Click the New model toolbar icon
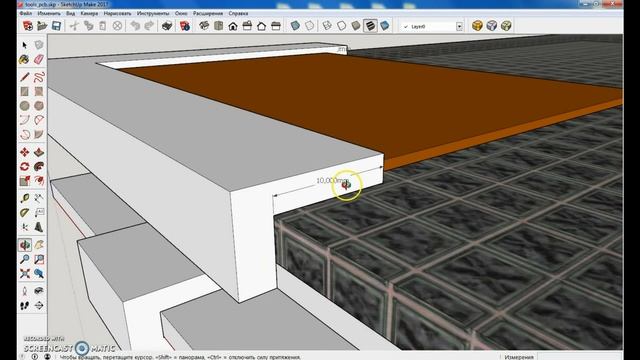 pyautogui.click(x=28, y=26)
